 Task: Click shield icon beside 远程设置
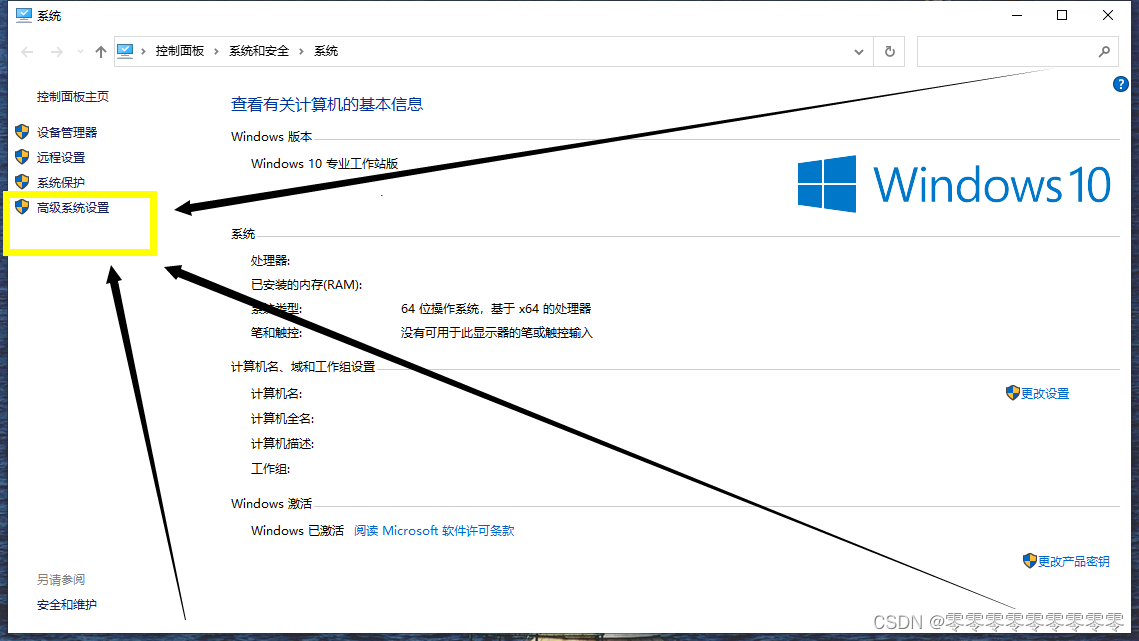coord(22,157)
